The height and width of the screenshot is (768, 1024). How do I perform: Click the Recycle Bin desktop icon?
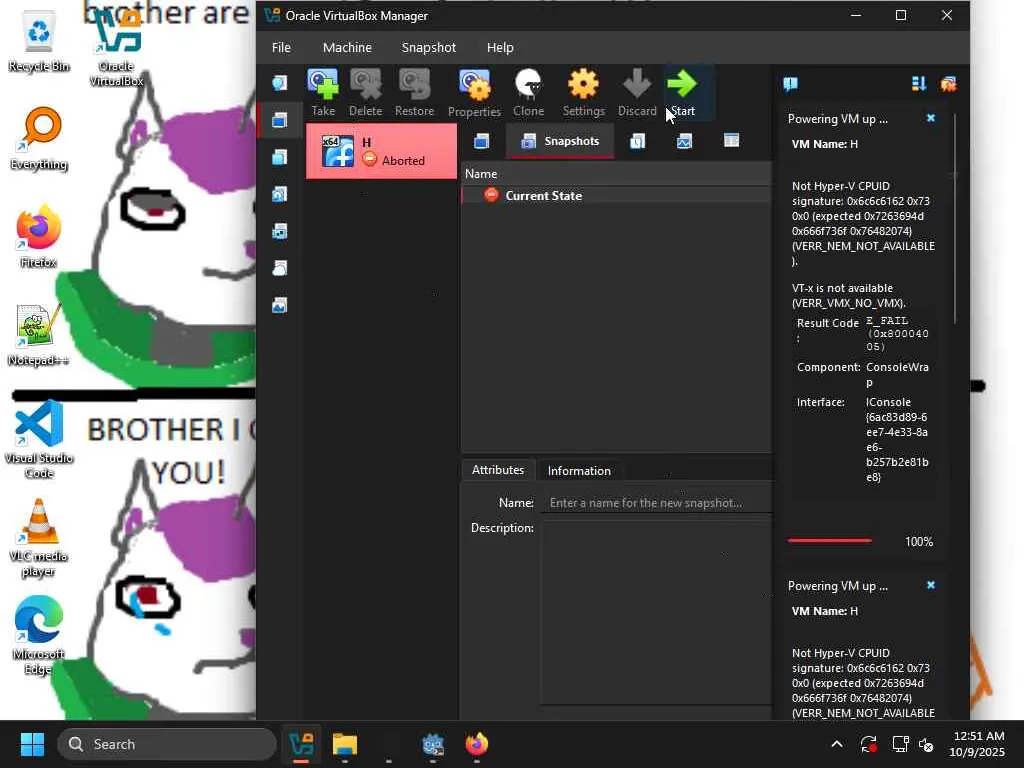[39, 42]
